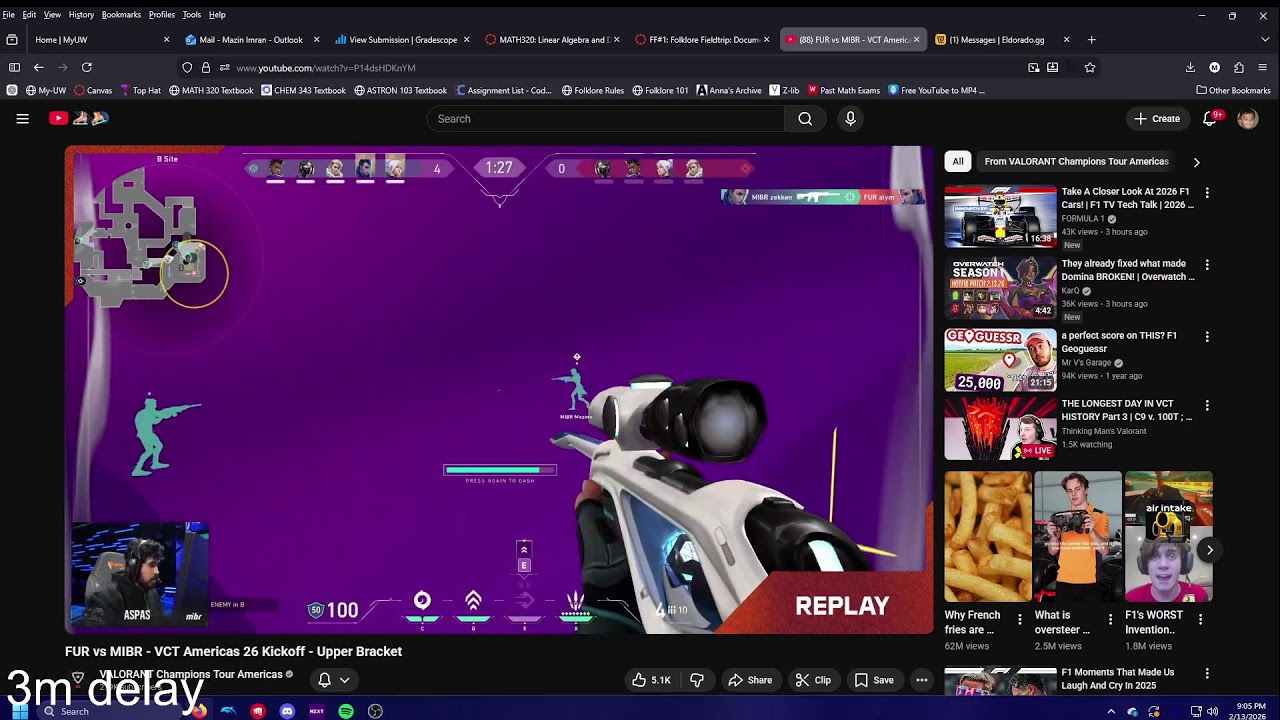Advance the Shorts shelf with the arrow
The image size is (1280, 720).
point(1209,550)
